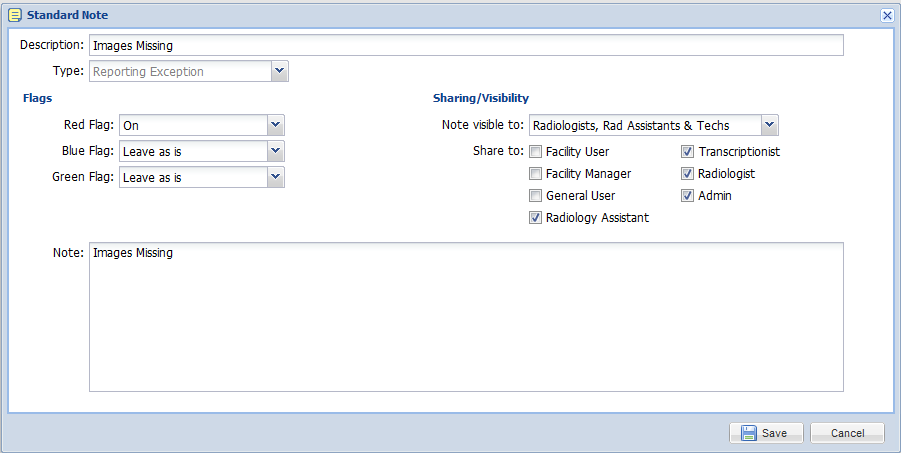The width and height of the screenshot is (901, 453).
Task: Click inside the Note text area
Action: coord(466,317)
